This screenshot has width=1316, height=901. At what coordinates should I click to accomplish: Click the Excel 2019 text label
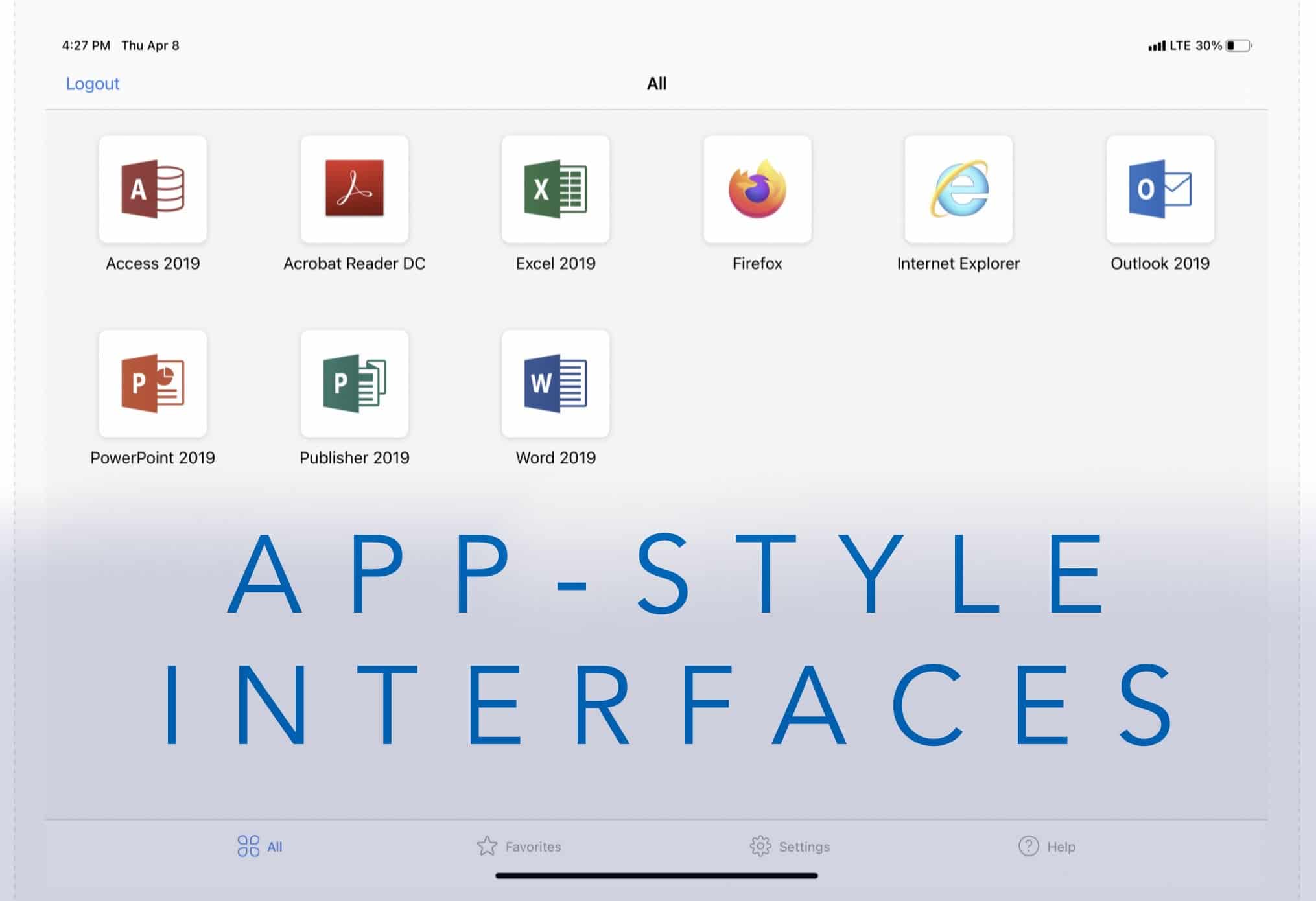pyautogui.click(x=556, y=263)
